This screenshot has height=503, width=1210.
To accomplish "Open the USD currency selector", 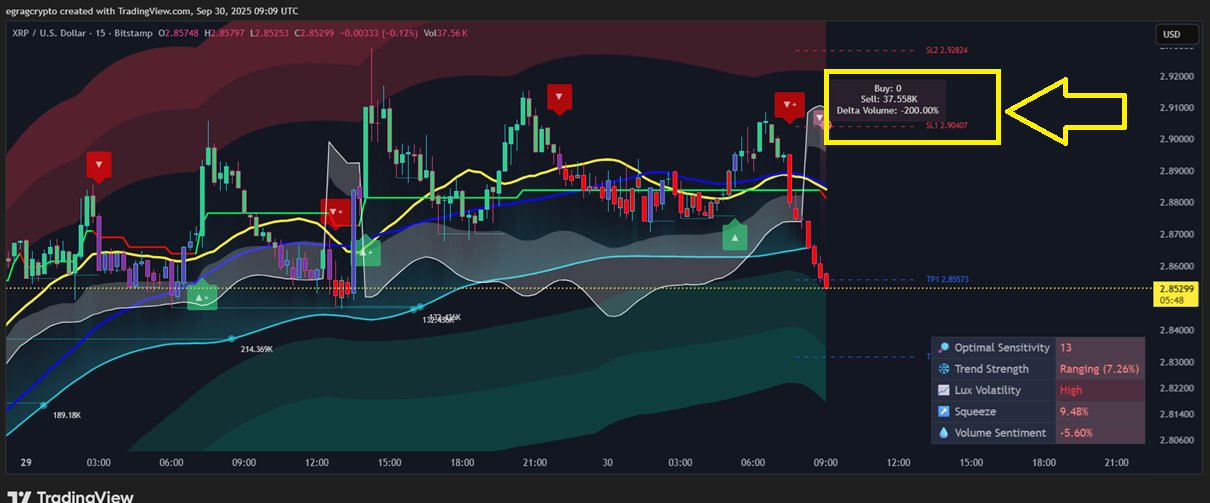I will click(1171, 35).
